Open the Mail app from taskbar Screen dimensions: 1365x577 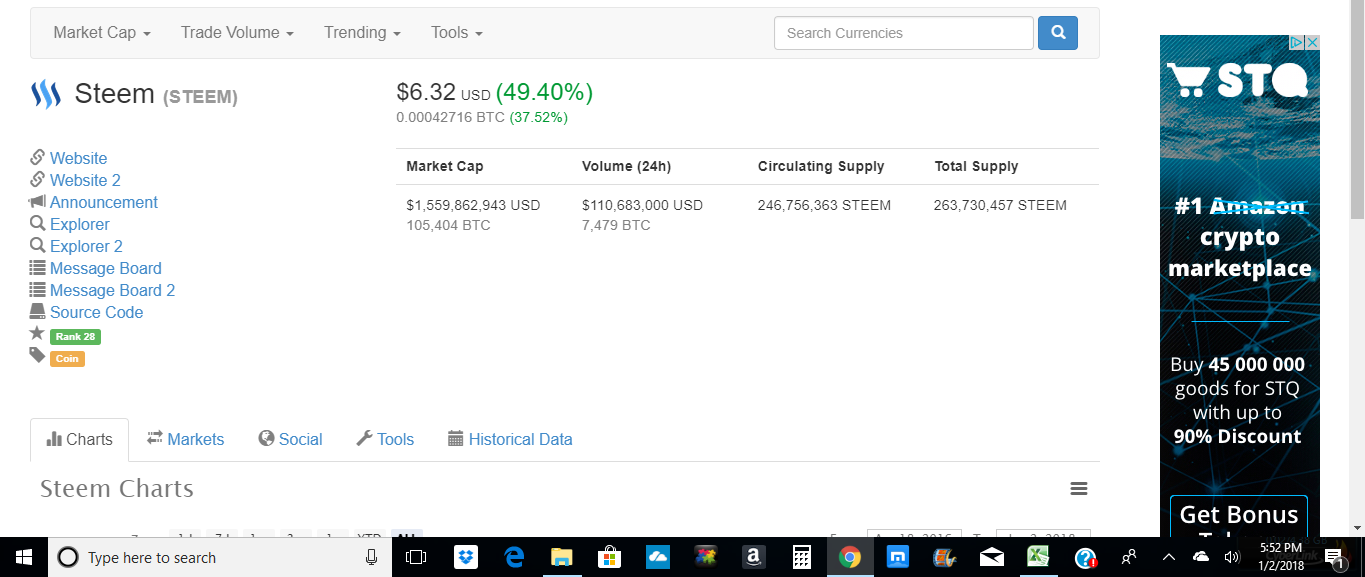992,557
